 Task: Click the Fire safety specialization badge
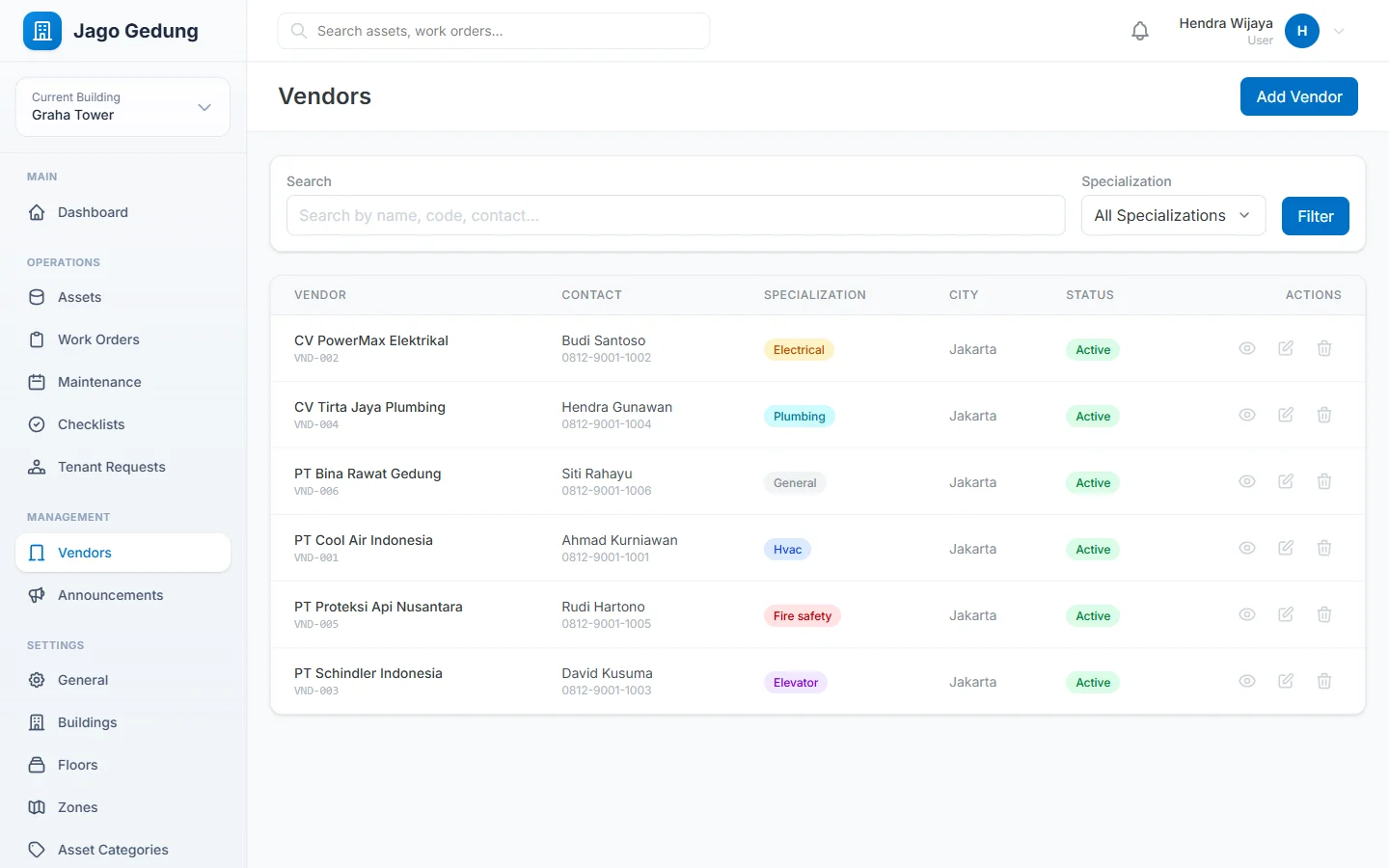pyautogui.click(x=803, y=616)
